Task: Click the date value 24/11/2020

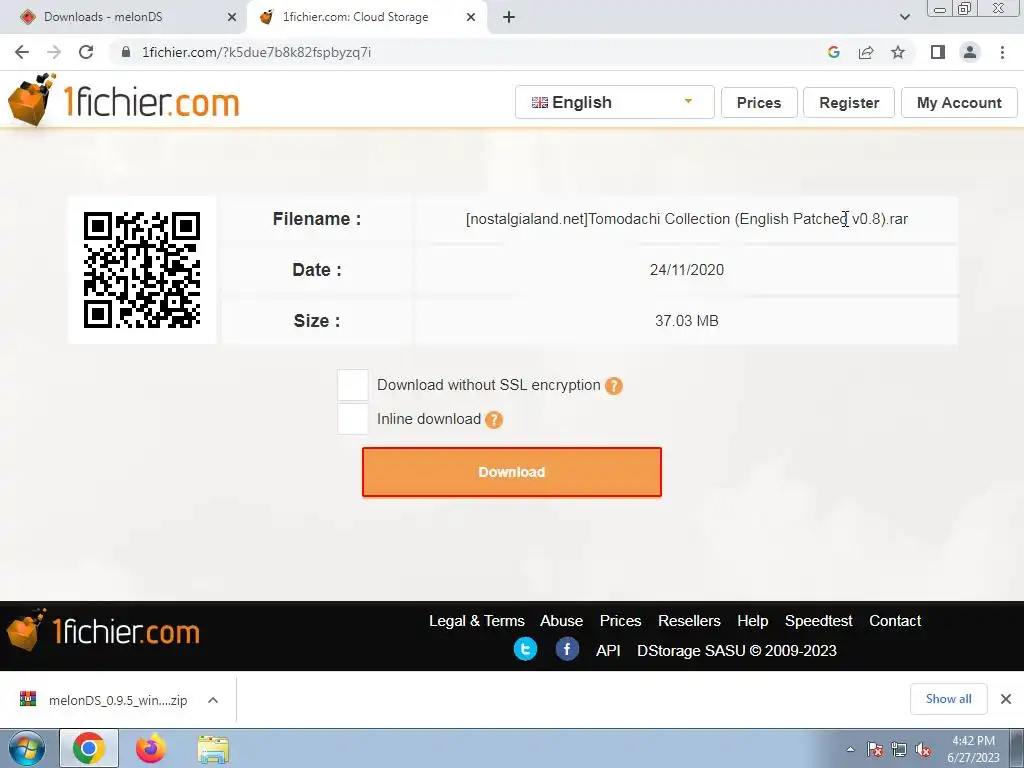Action: pyautogui.click(x=686, y=270)
